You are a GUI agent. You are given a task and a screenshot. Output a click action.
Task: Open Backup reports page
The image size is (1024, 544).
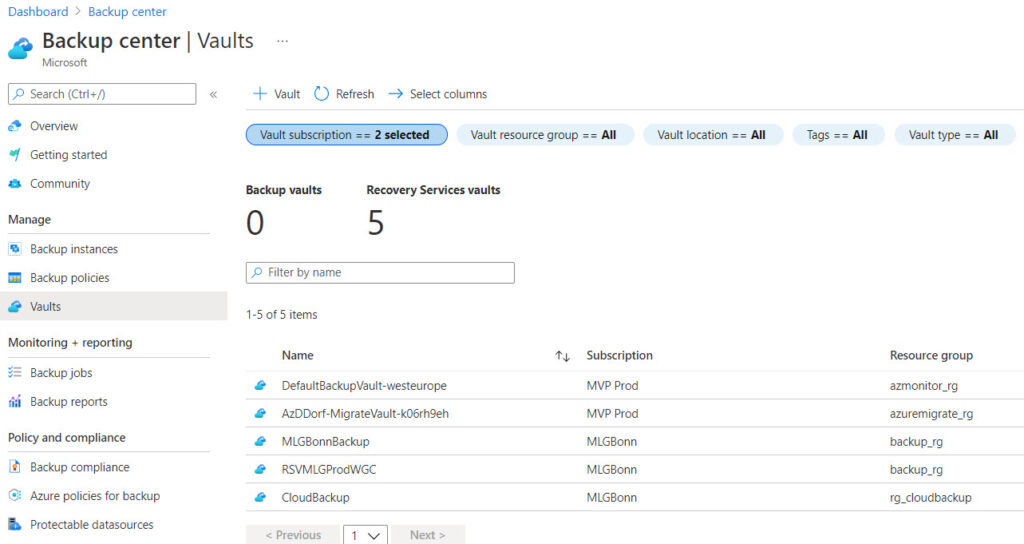(x=69, y=401)
